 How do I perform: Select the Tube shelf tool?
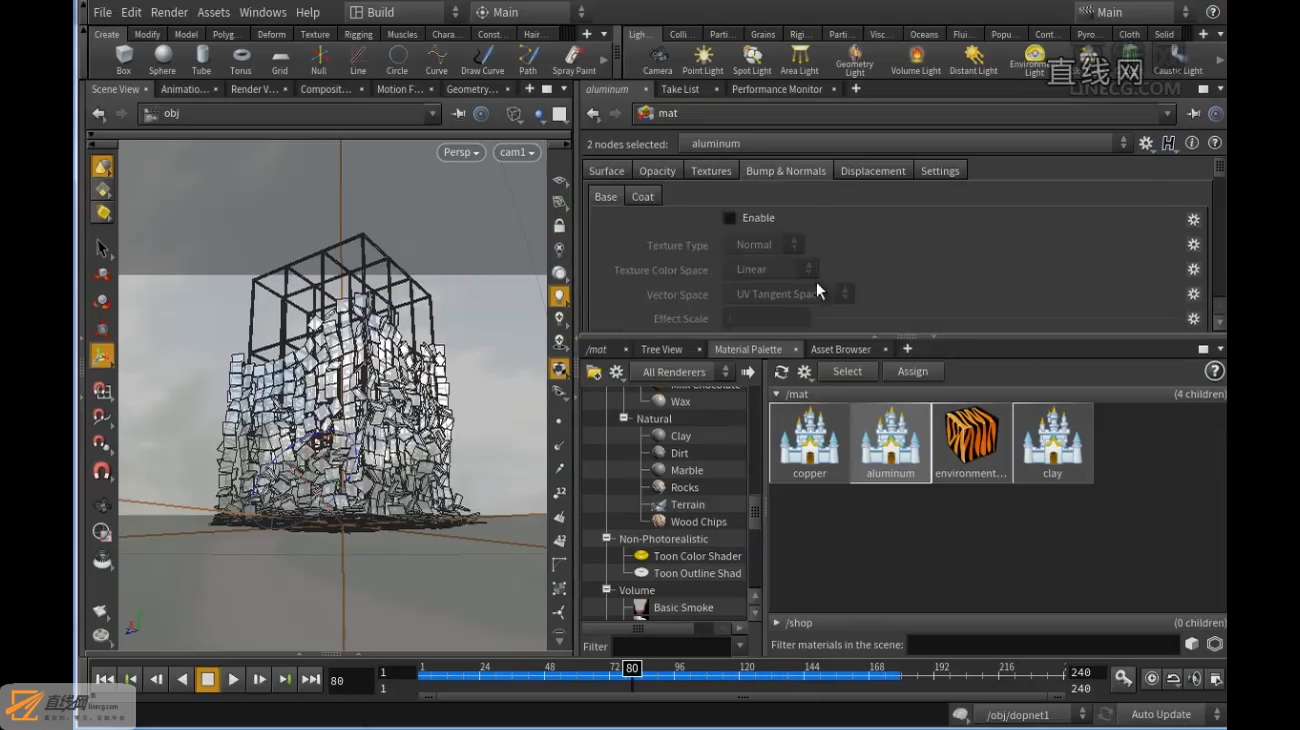point(201,60)
